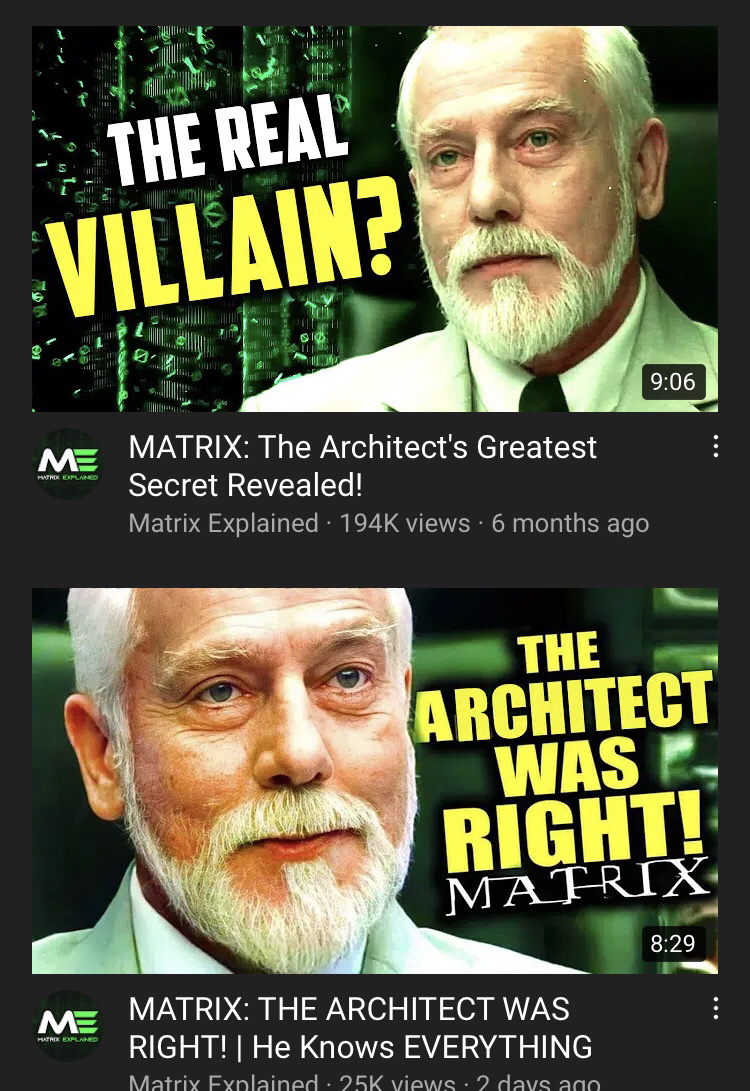This screenshot has width=750, height=1091.
Task: Click the 8:29 duration badge
Action: [x=673, y=943]
